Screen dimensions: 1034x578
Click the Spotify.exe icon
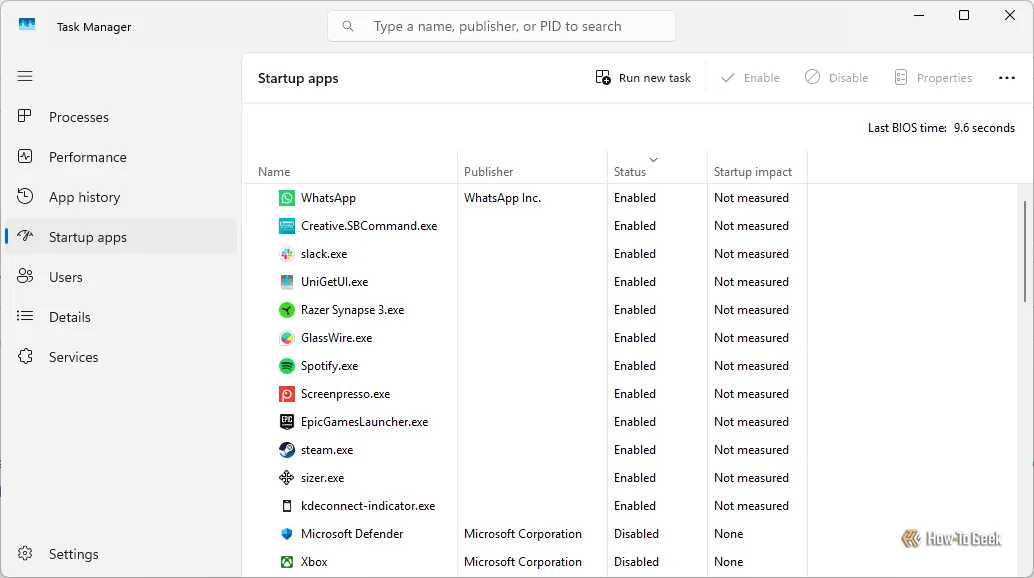tap(287, 366)
